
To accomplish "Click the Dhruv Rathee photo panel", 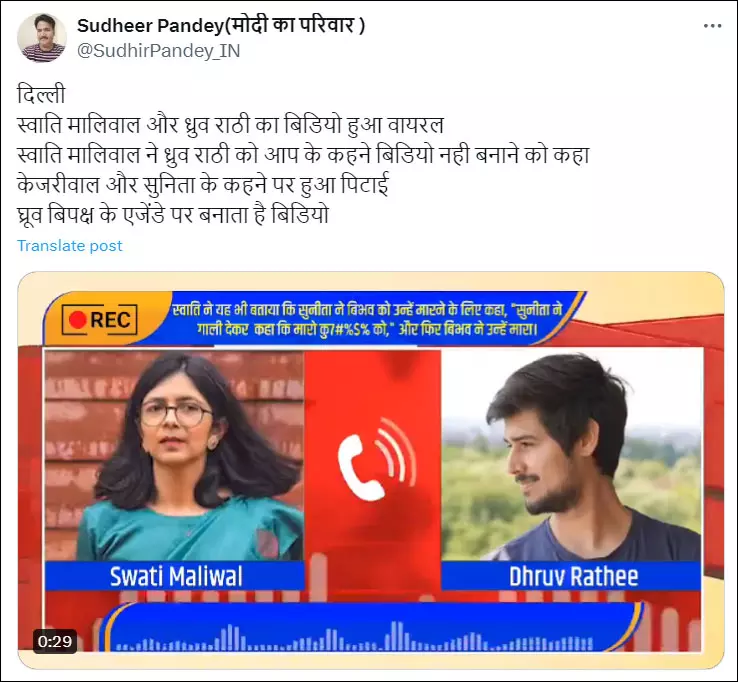I will (571, 455).
